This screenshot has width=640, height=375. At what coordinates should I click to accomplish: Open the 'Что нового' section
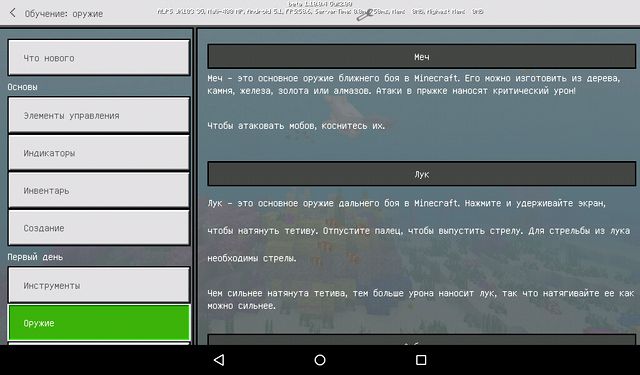click(x=99, y=58)
